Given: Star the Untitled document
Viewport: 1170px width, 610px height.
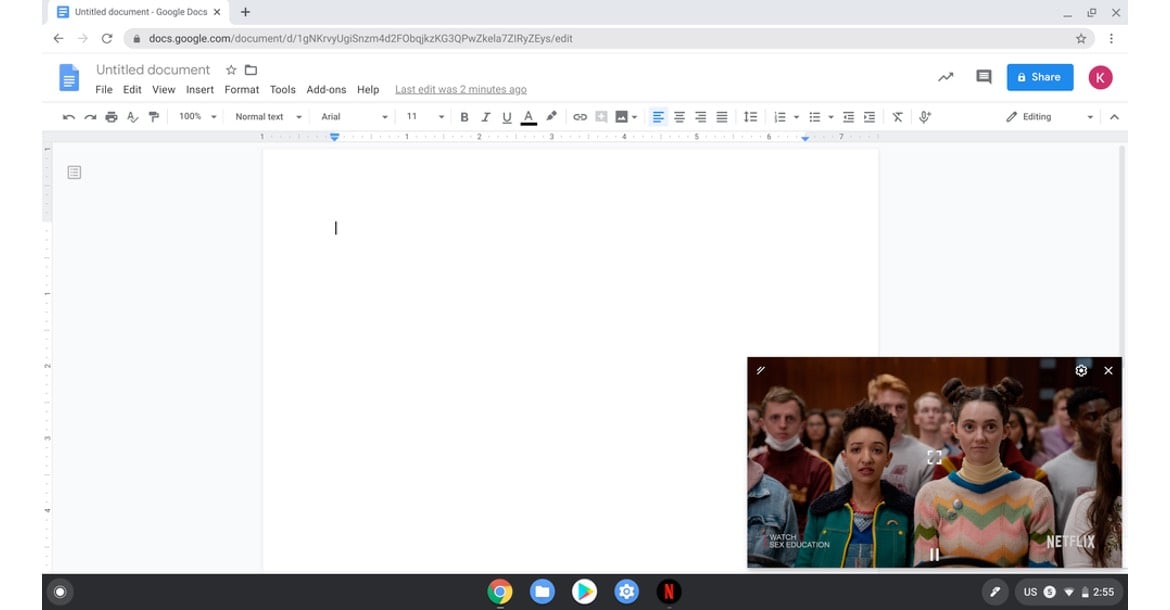Looking at the screenshot, I should pyautogui.click(x=231, y=70).
